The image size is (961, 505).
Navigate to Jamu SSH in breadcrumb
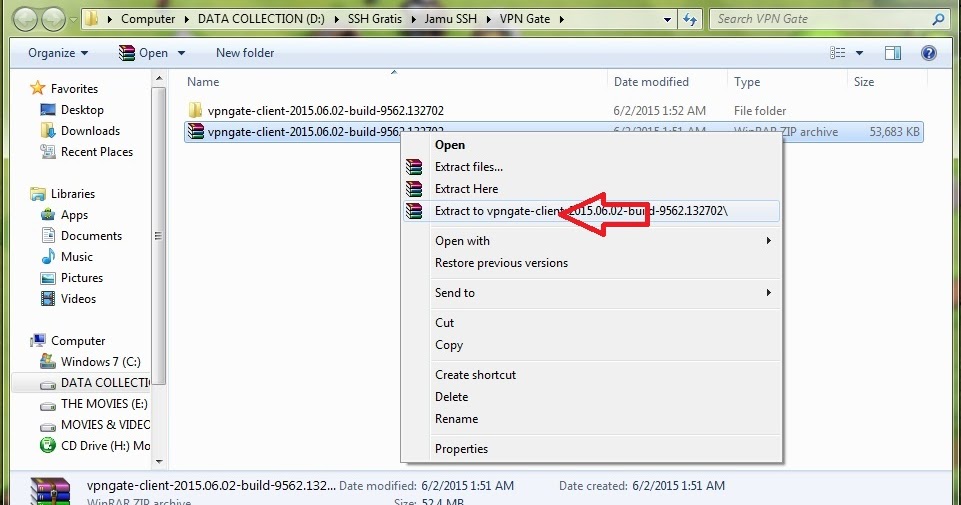(x=450, y=19)
